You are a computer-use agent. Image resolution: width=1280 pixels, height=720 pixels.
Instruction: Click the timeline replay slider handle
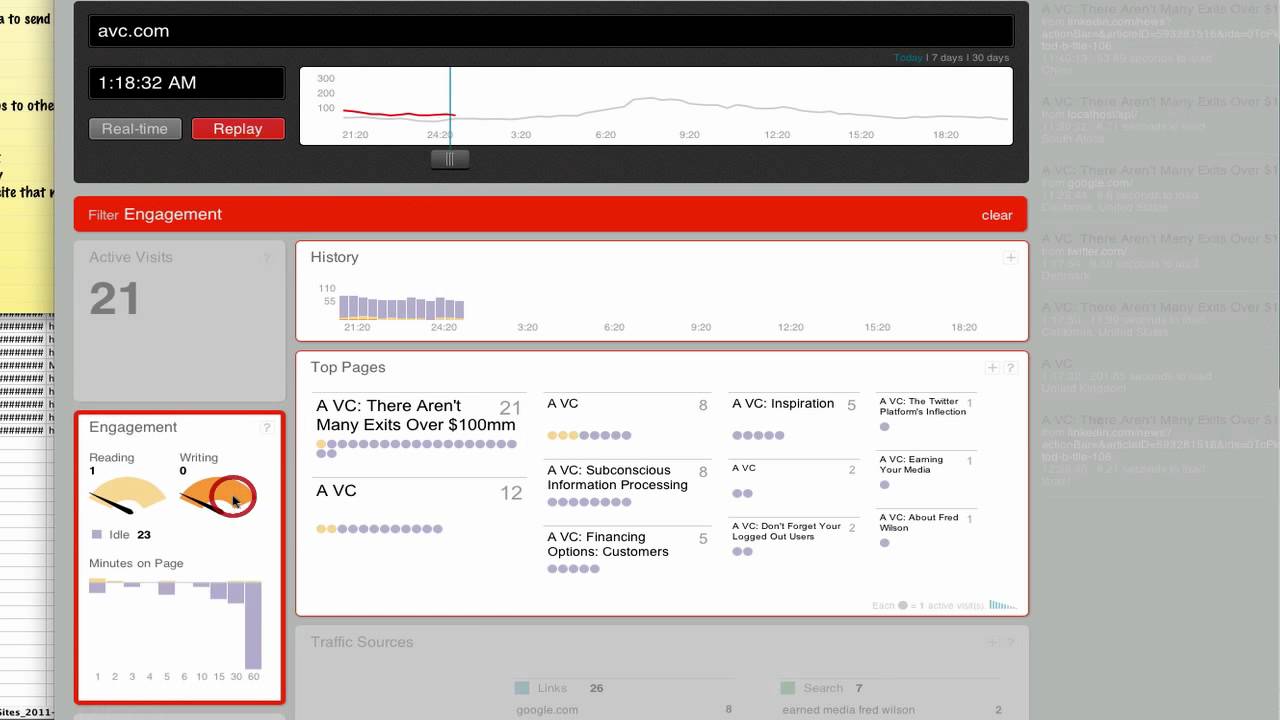(450, 159)
